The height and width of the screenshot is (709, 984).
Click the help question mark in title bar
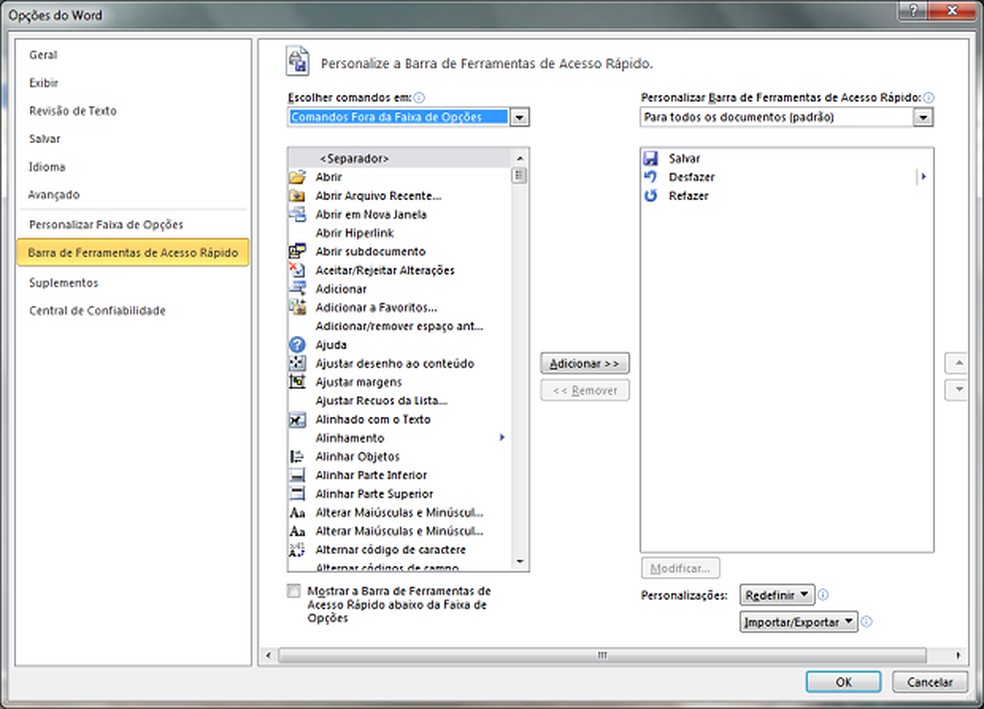912,9
